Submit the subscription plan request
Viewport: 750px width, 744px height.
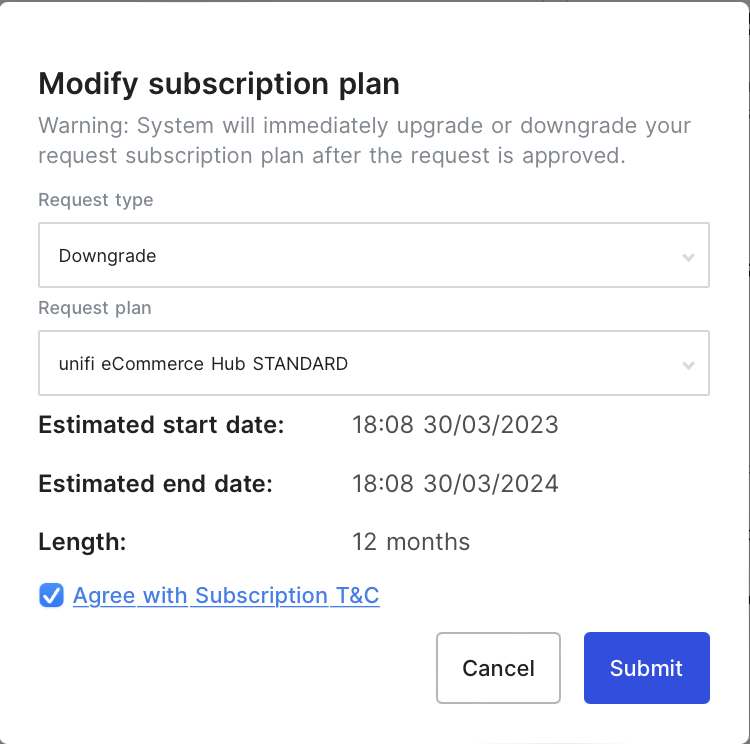646,668
